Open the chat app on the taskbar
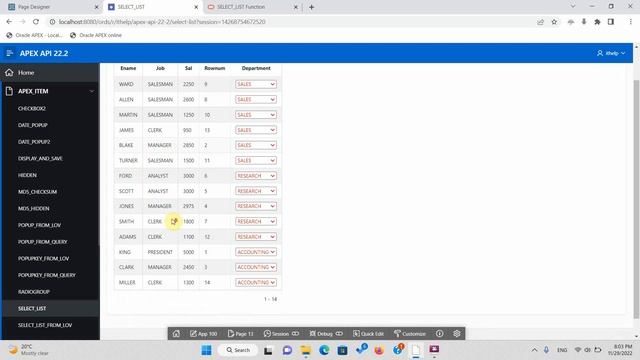640x360 pixels. (x=287, y=350)
